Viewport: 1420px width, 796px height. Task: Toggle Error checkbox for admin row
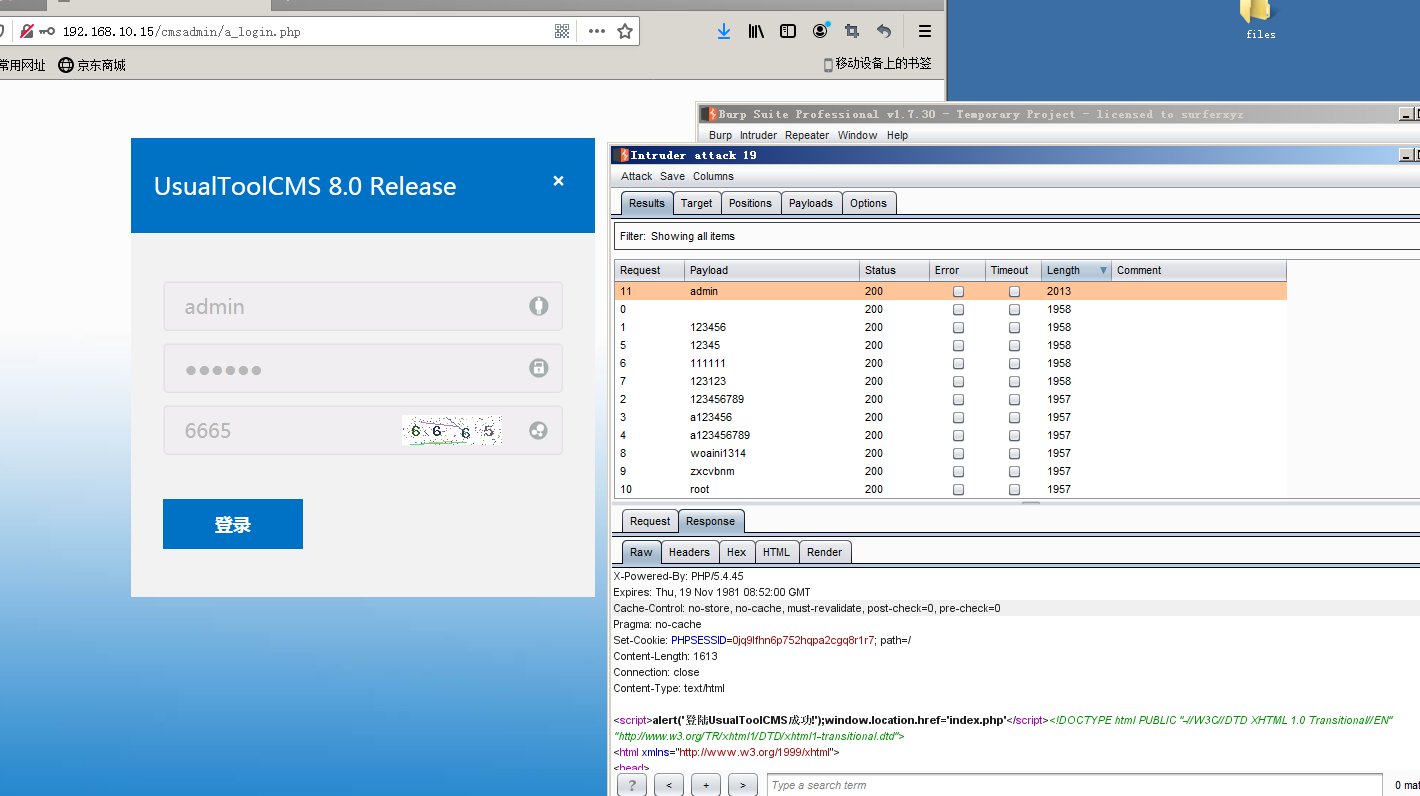click(958, 291)
